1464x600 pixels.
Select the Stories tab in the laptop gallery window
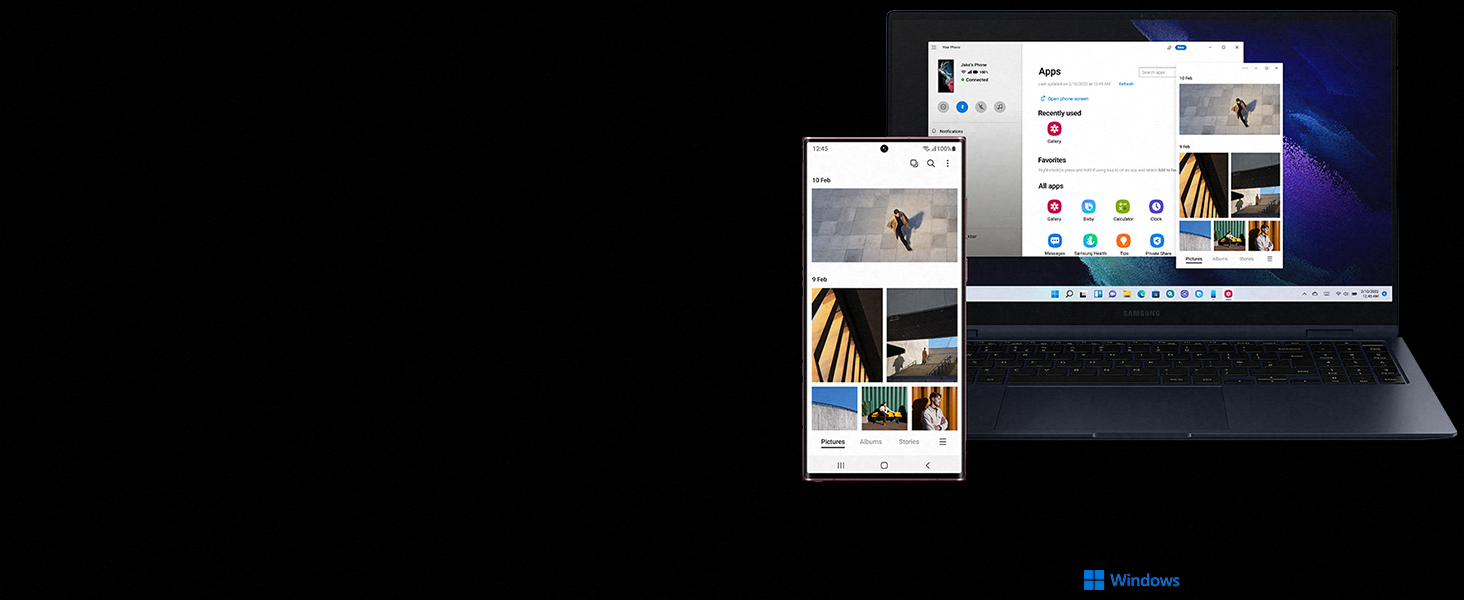click(x=1246, y=259)
